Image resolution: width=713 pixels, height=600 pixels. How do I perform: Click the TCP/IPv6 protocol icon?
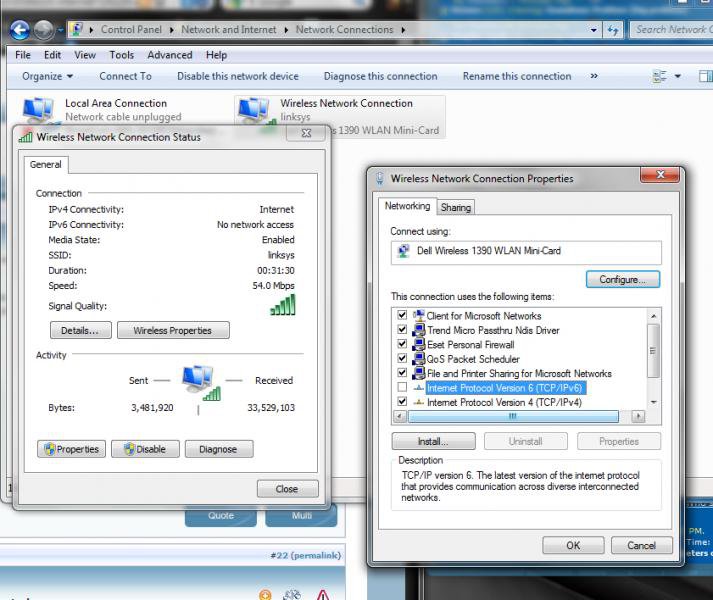(x=419, y=388)
